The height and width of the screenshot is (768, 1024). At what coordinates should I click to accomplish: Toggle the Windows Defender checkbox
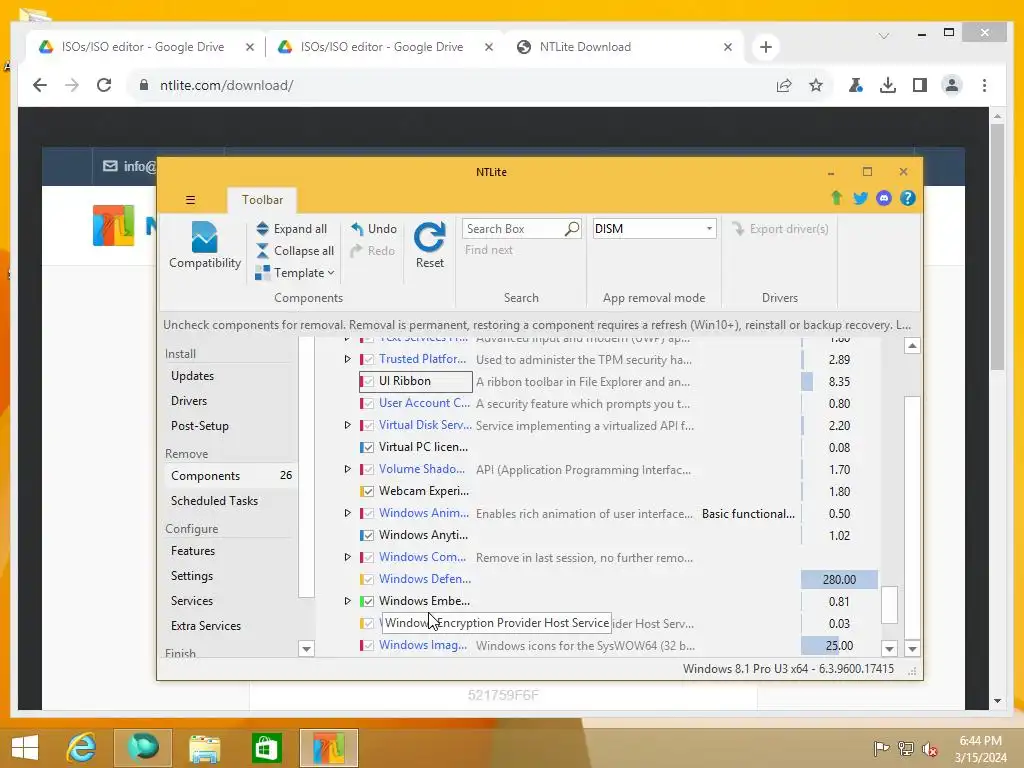pyautogui.click(x=368, y=579)
